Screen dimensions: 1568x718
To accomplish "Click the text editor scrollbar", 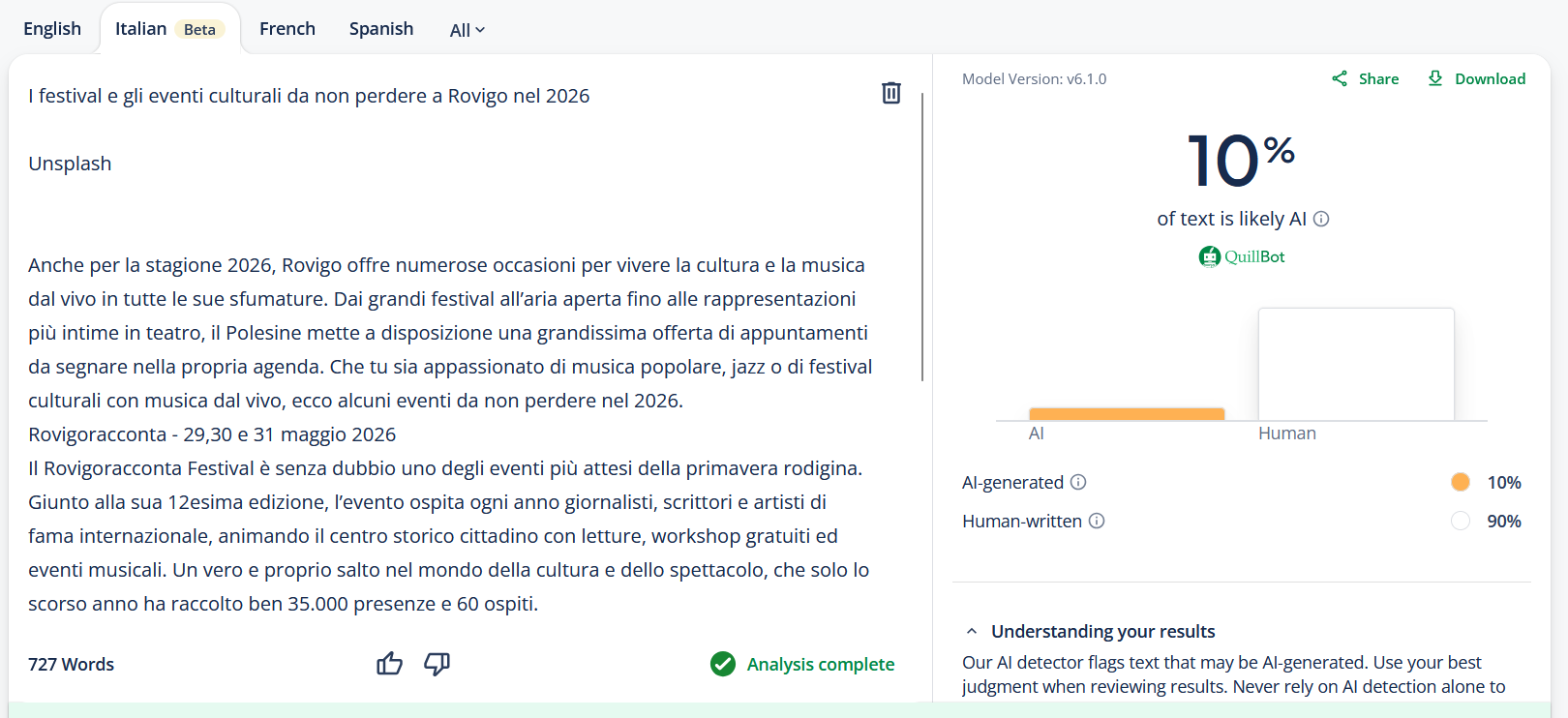I will point(922,237).
